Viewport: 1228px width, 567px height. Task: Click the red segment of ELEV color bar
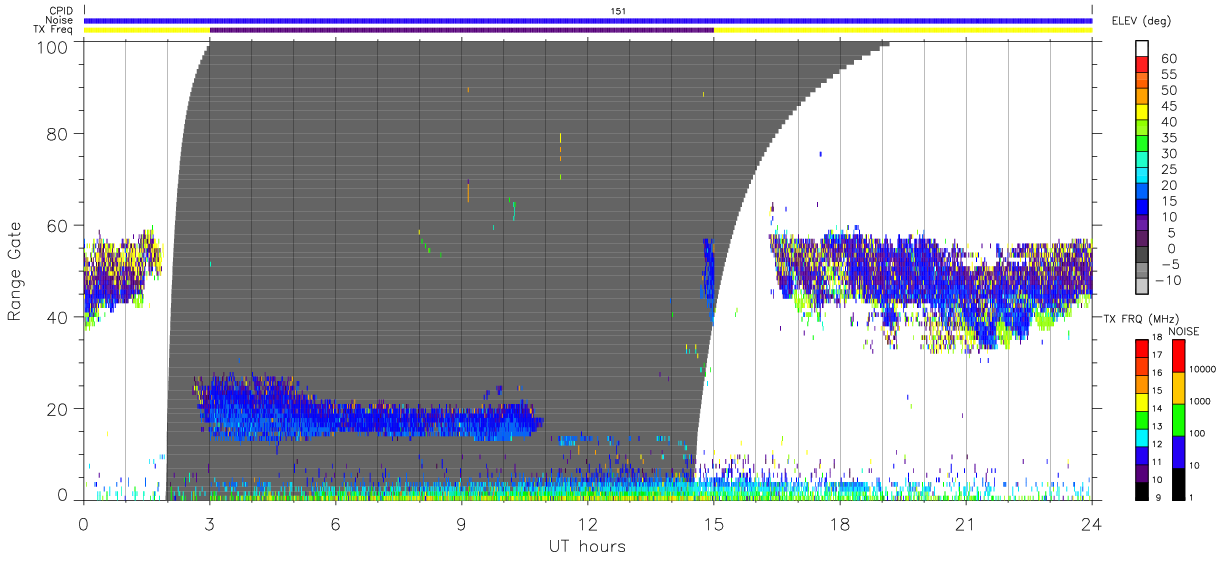pos(1141,65)
